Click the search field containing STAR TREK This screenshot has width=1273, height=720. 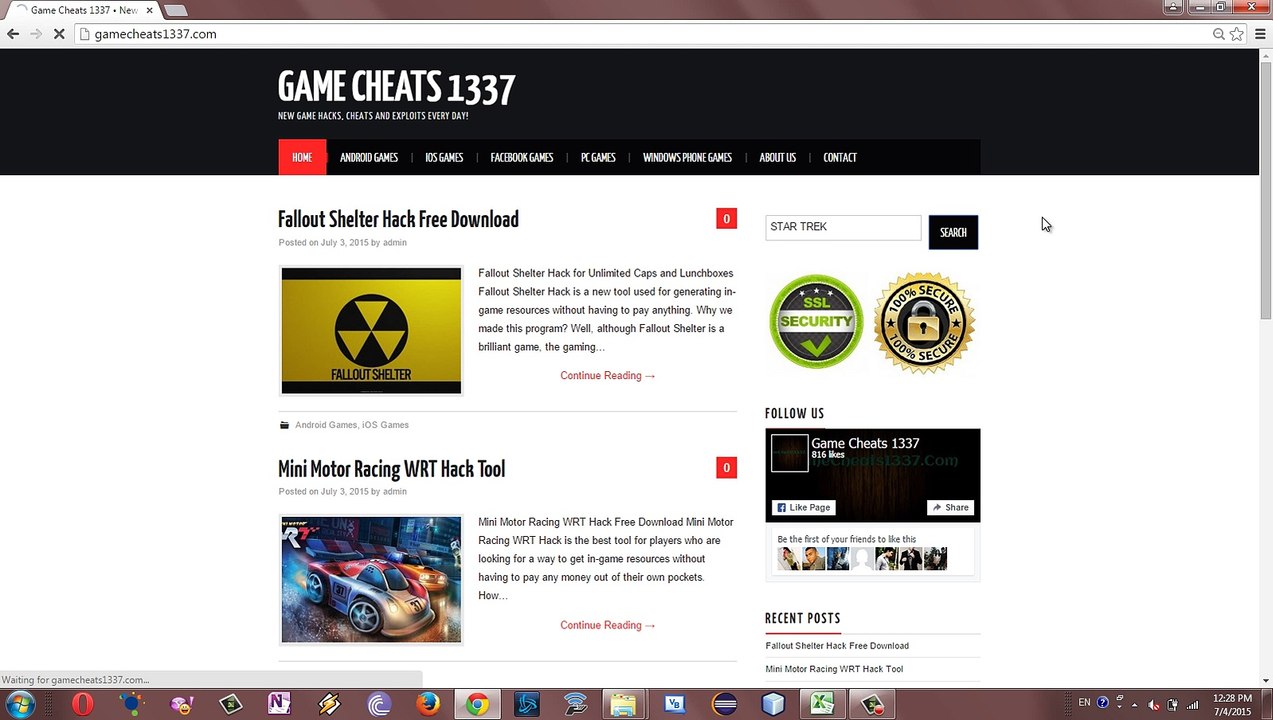point(843,227)
